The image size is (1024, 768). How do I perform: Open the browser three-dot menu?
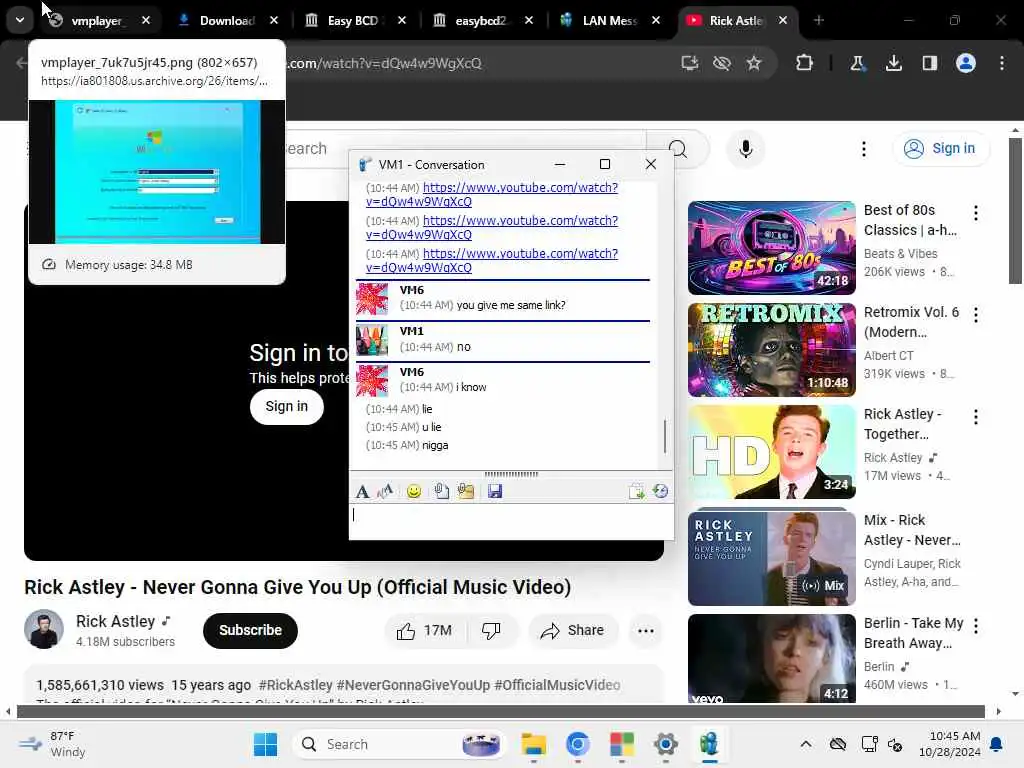click(1002, 63)
